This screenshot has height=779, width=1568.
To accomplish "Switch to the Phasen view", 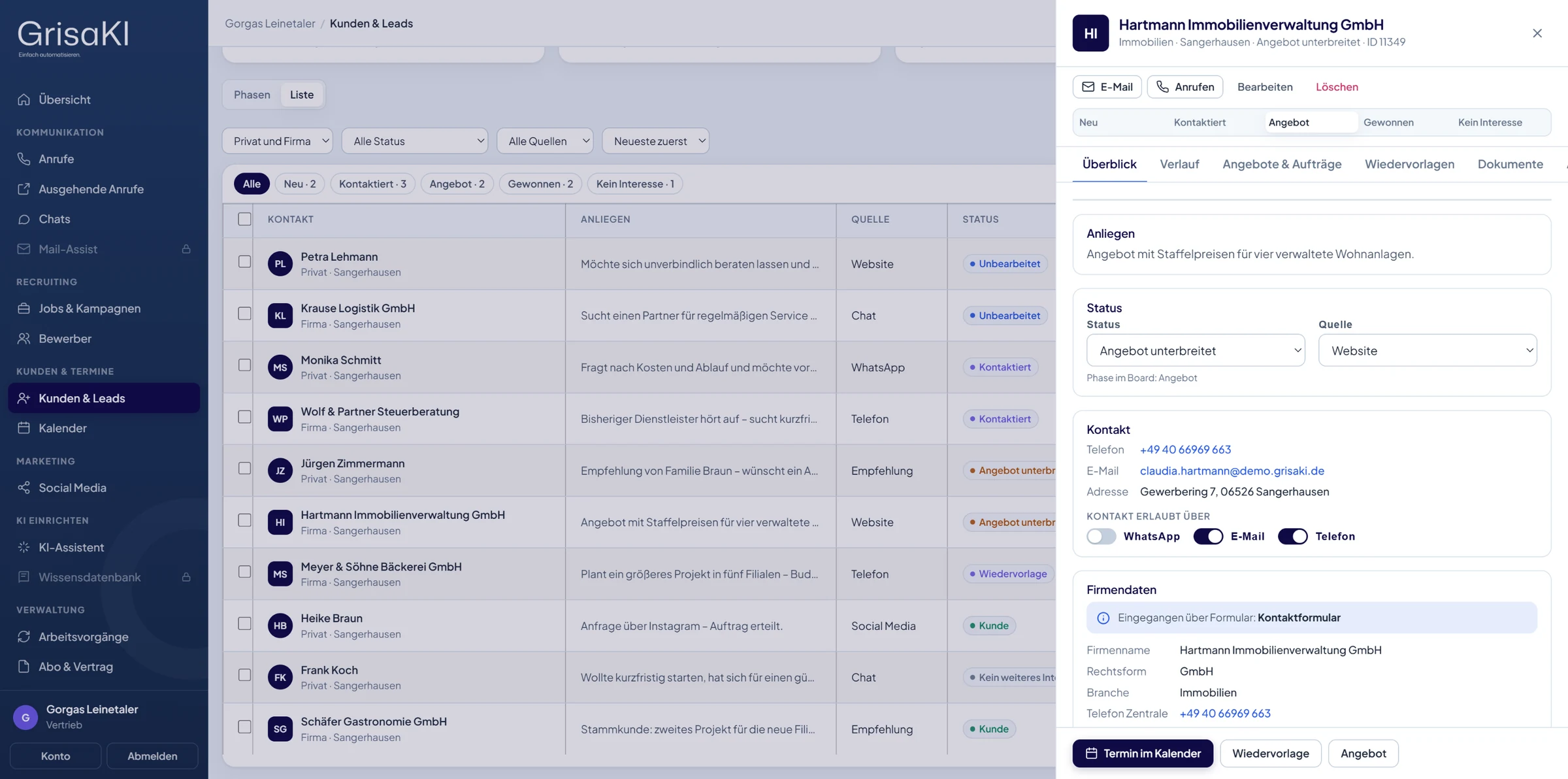I will click(252, 95).
